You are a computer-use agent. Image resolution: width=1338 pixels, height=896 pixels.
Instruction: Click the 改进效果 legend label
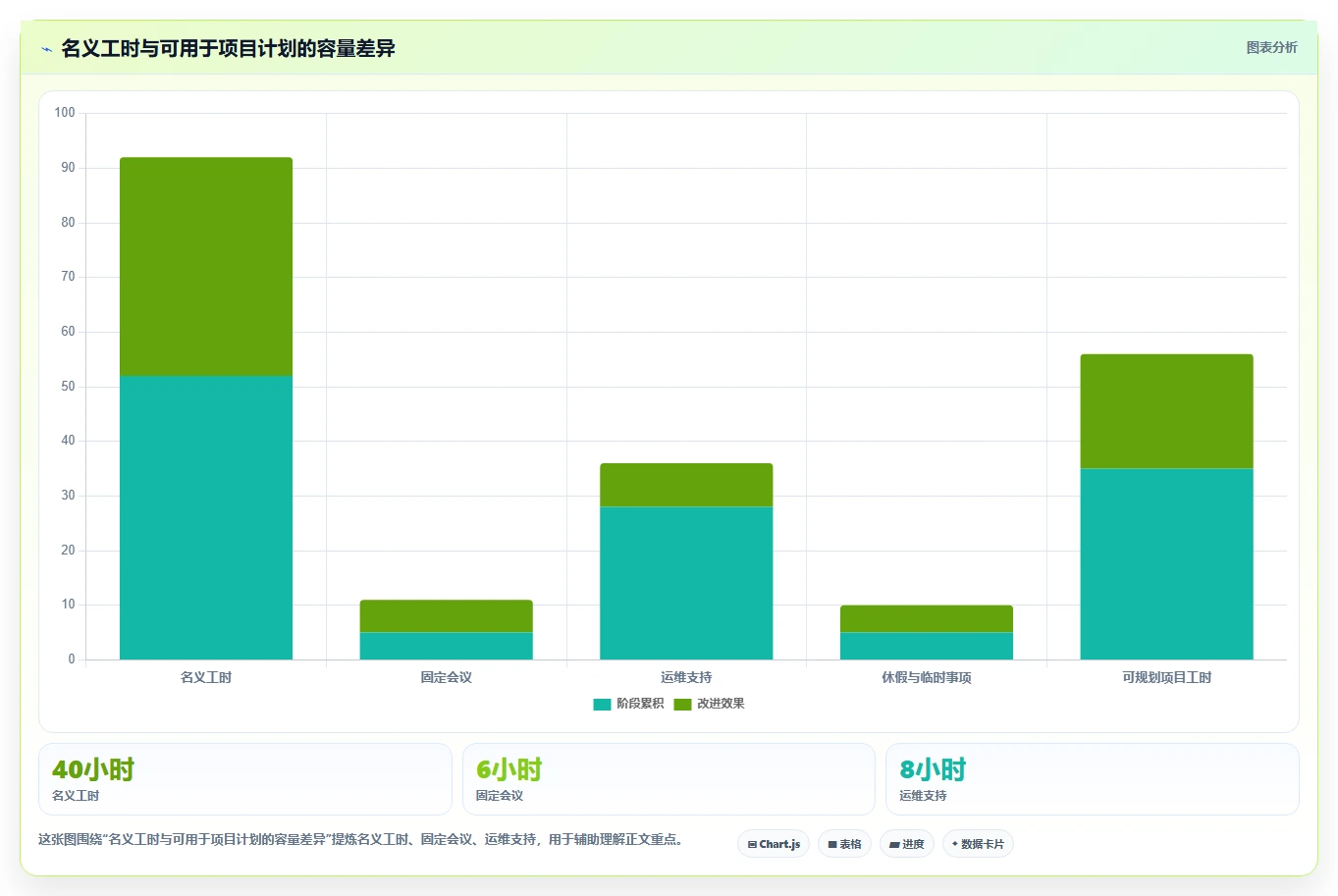721,704
